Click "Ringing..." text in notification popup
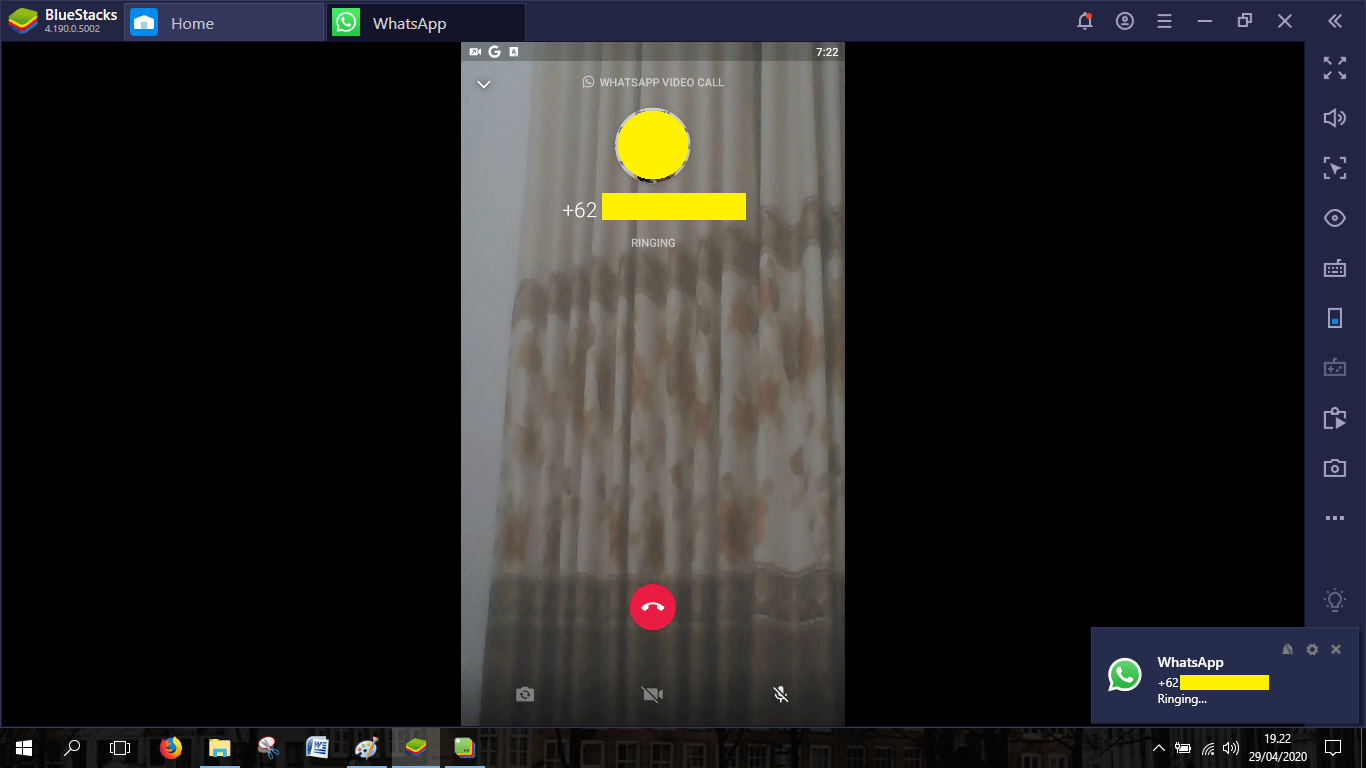This screenshot has height=768, width=1366. pyautogui.click(x=1182, y=699)
